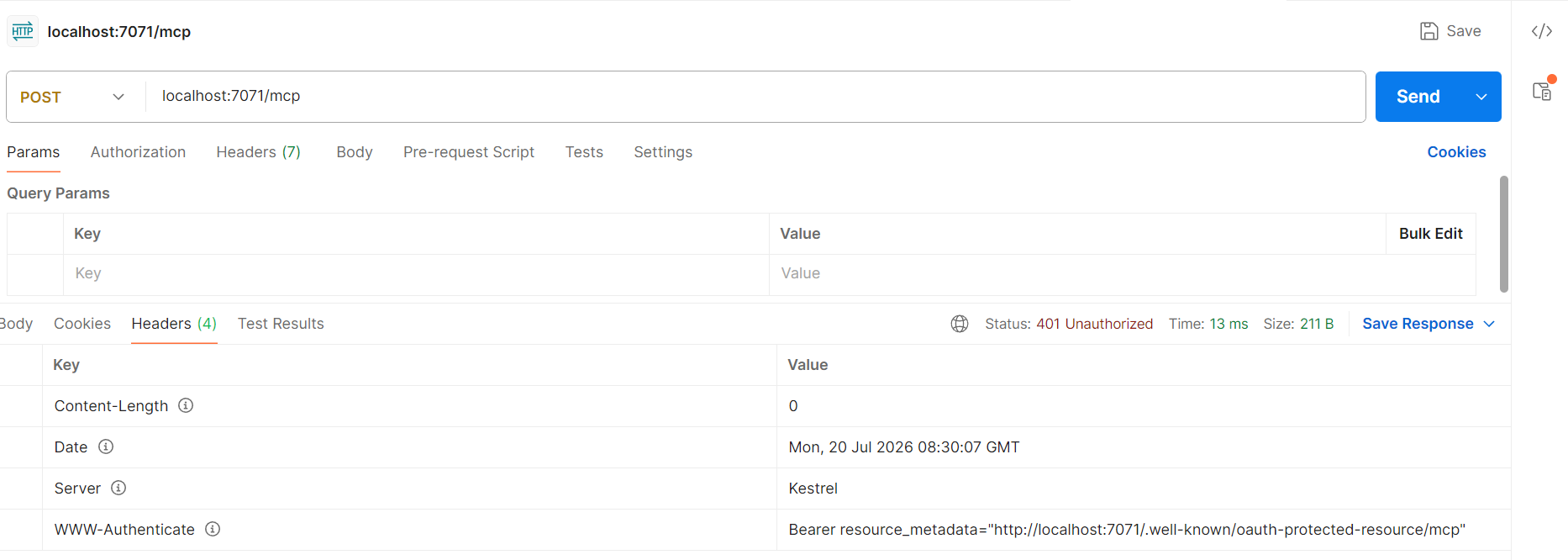Click the Date value Mon, 20 Jul 2026

click(x=903, y=447)
